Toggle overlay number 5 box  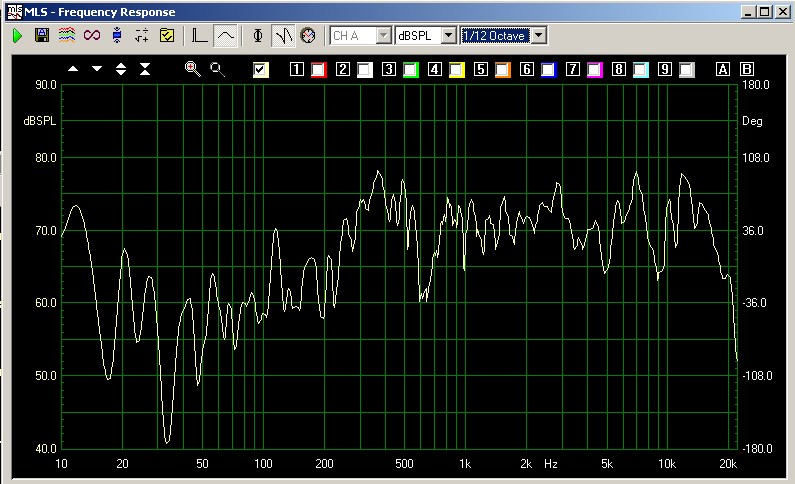point(480,69)
